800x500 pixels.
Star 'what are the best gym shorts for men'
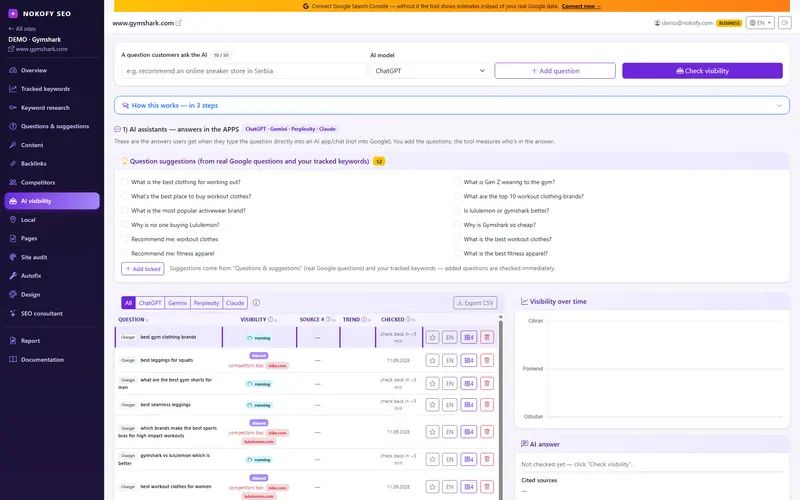tap(432, 383)
